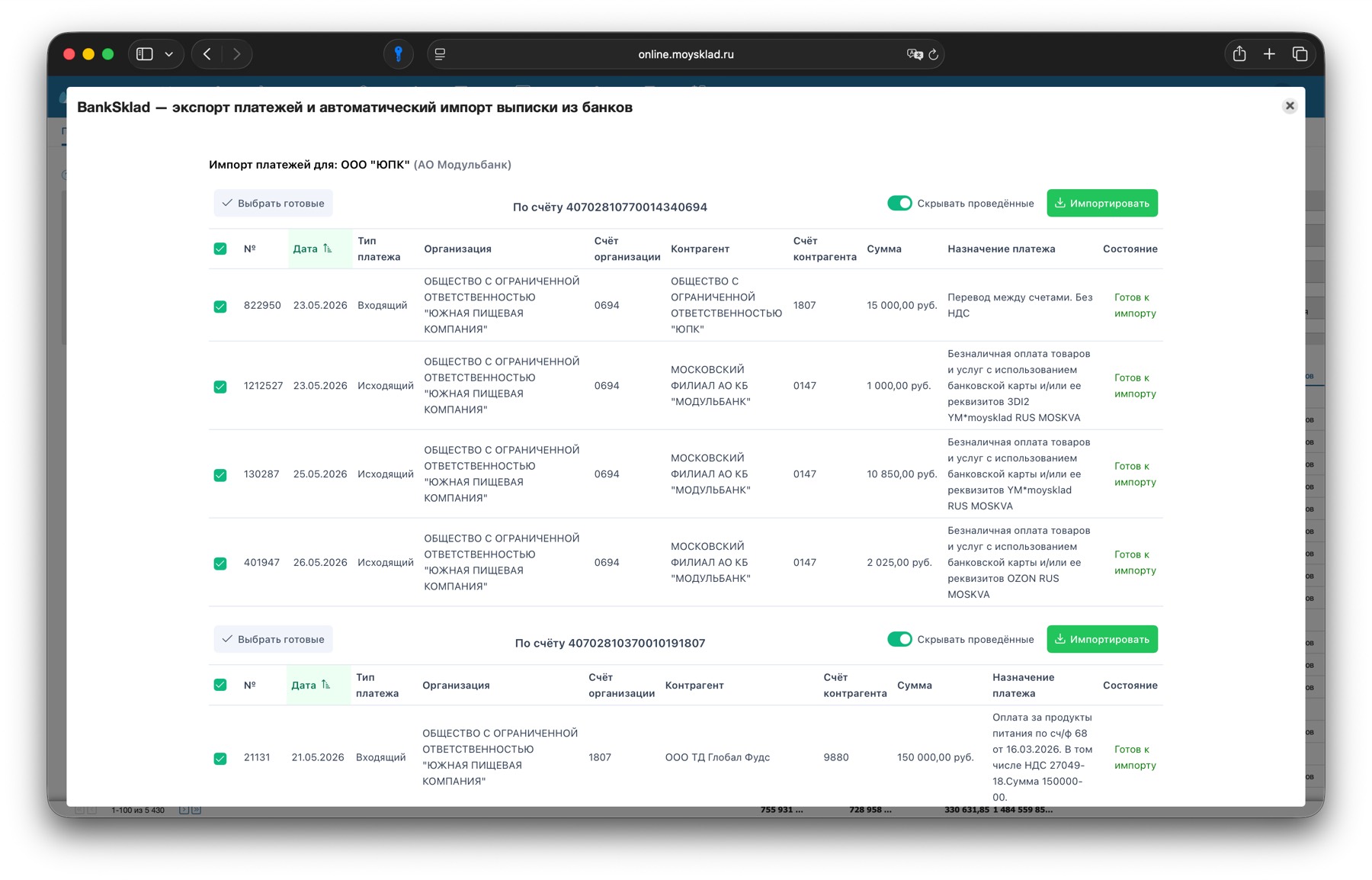Show tab overview icon

click(x=1300, y=54)
